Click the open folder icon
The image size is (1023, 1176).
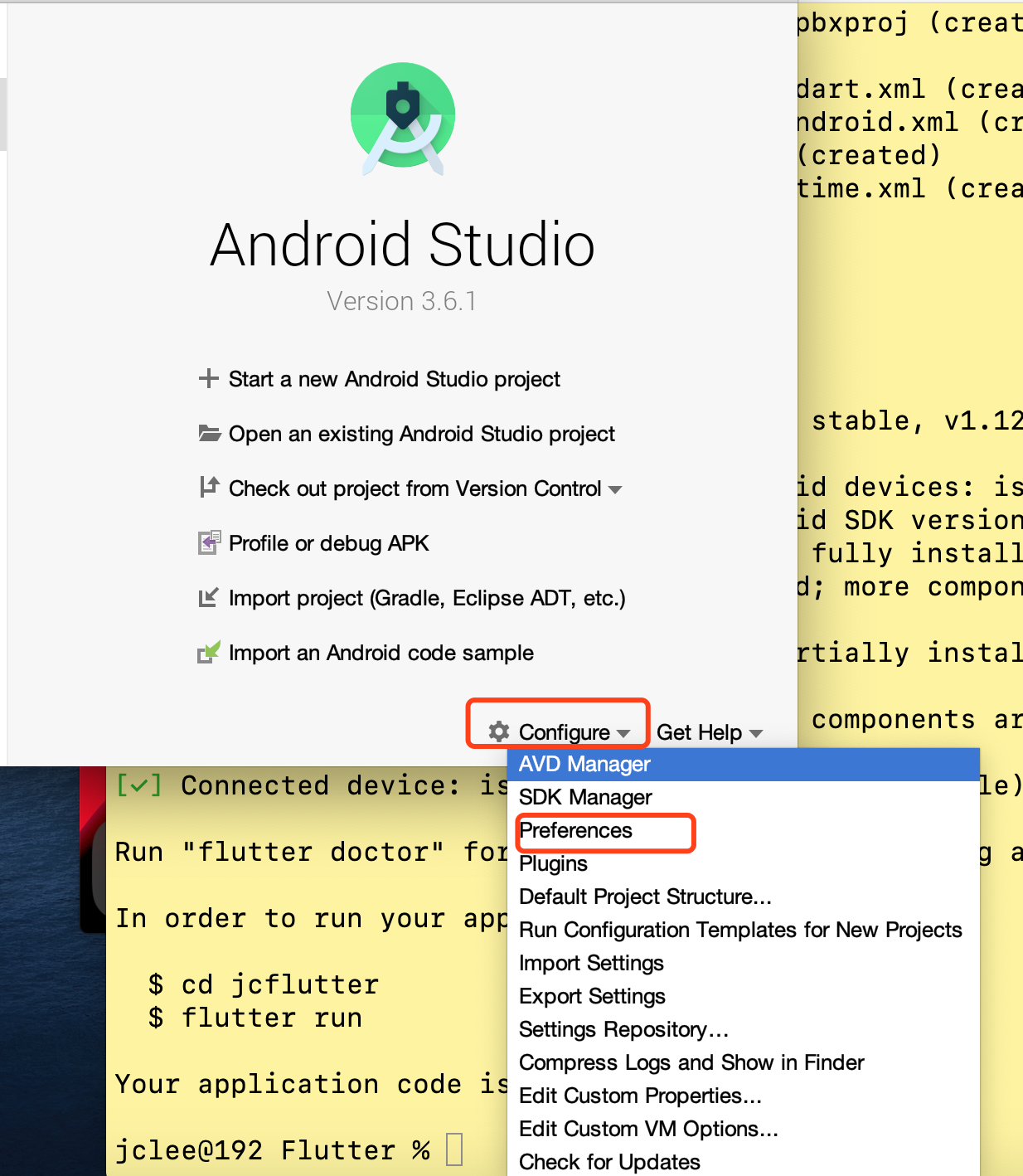tap(209, 433)
